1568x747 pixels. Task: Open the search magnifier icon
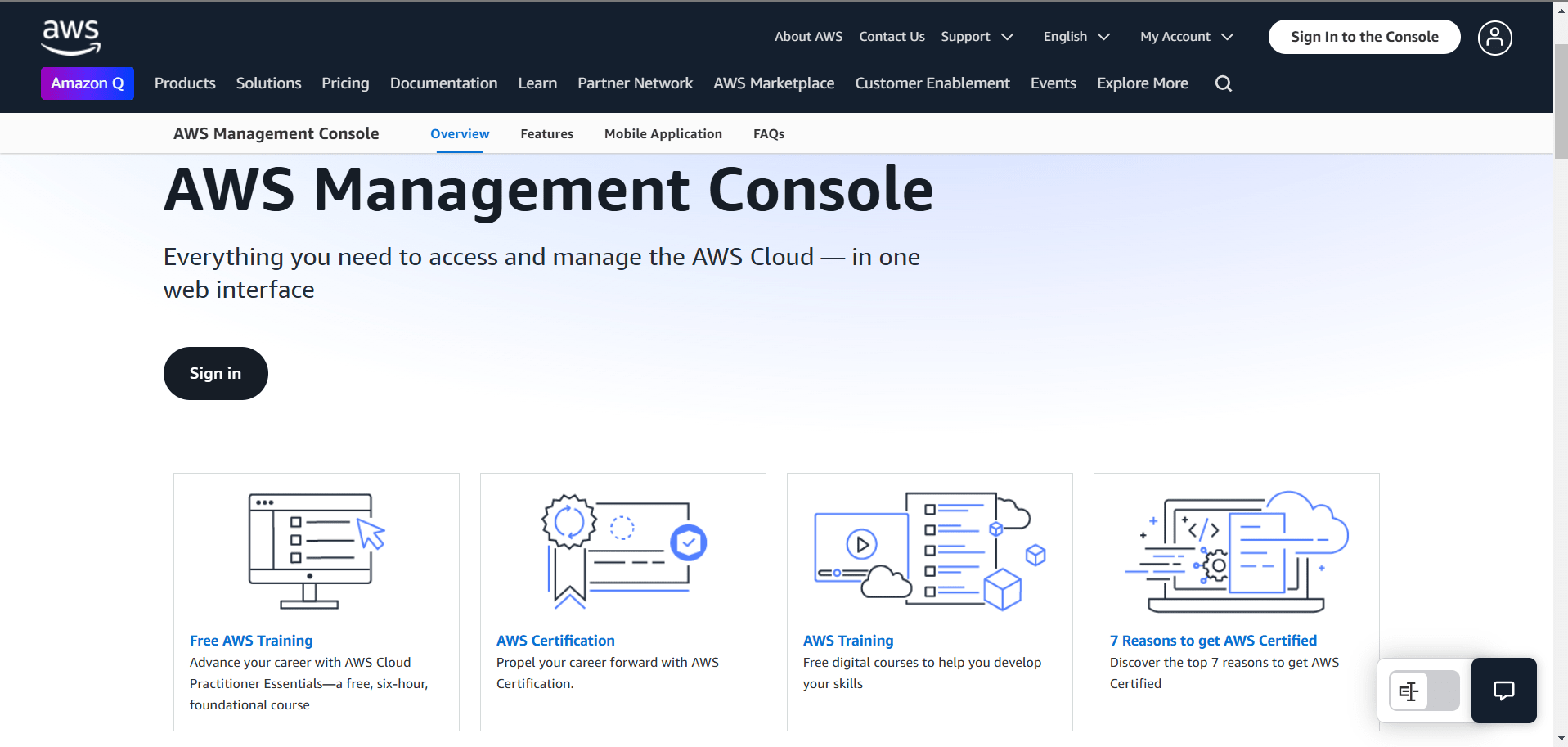coord(1223,83)
